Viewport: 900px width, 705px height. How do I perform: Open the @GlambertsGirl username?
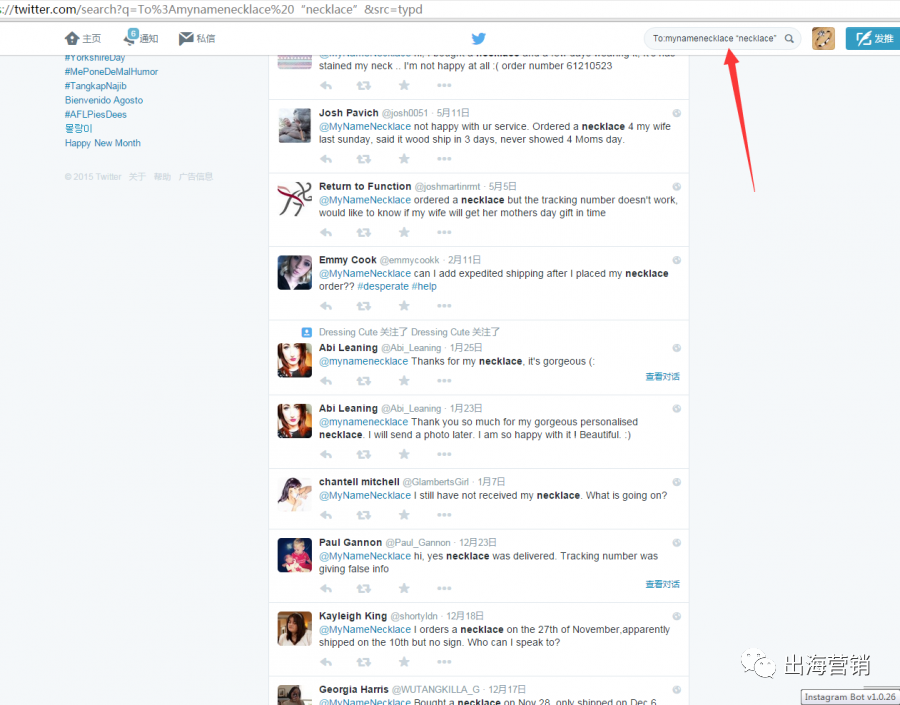[436, 482]
